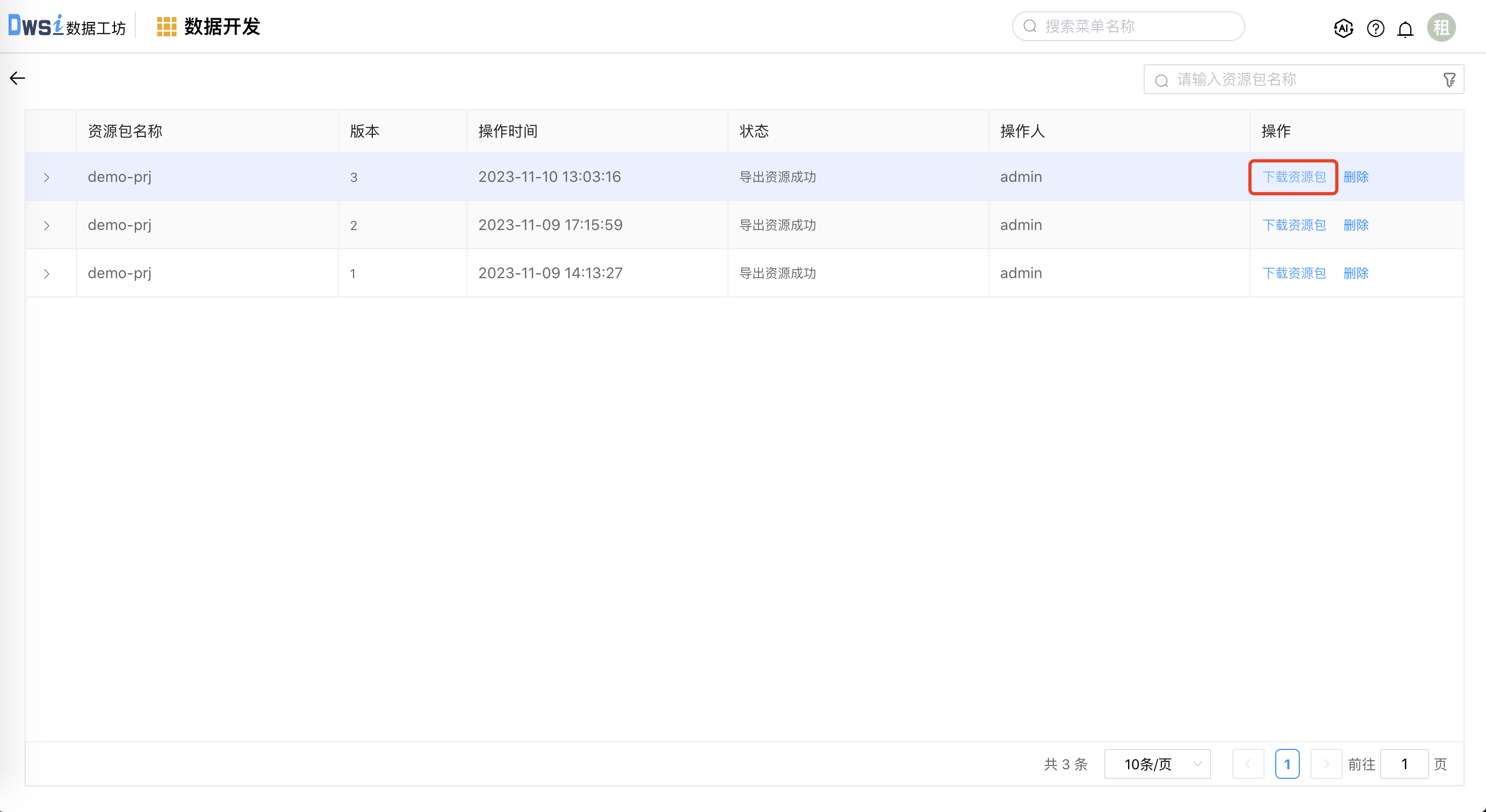This screenshot has height=812, width=1486.
Task: Open the notifications bell
Action: pos(1405,28)
